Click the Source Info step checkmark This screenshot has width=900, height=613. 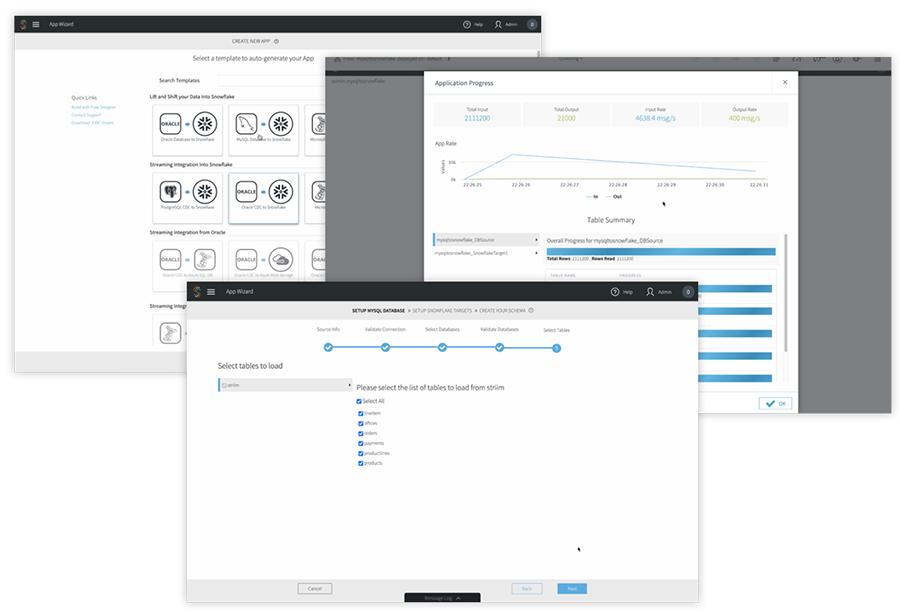(x=328, y=347)
